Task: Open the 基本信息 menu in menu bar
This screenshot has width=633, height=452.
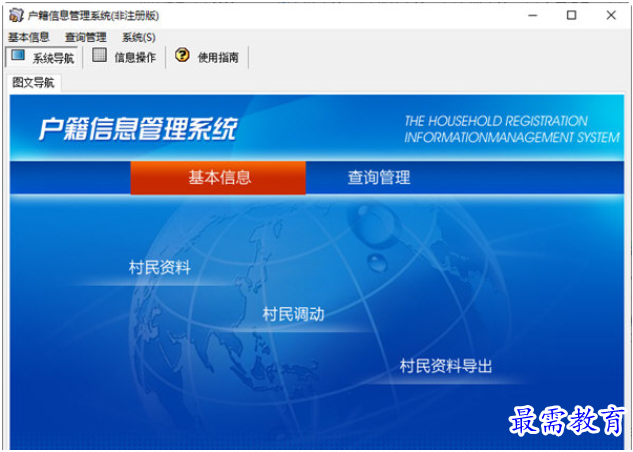Action: tap(29, 38)
